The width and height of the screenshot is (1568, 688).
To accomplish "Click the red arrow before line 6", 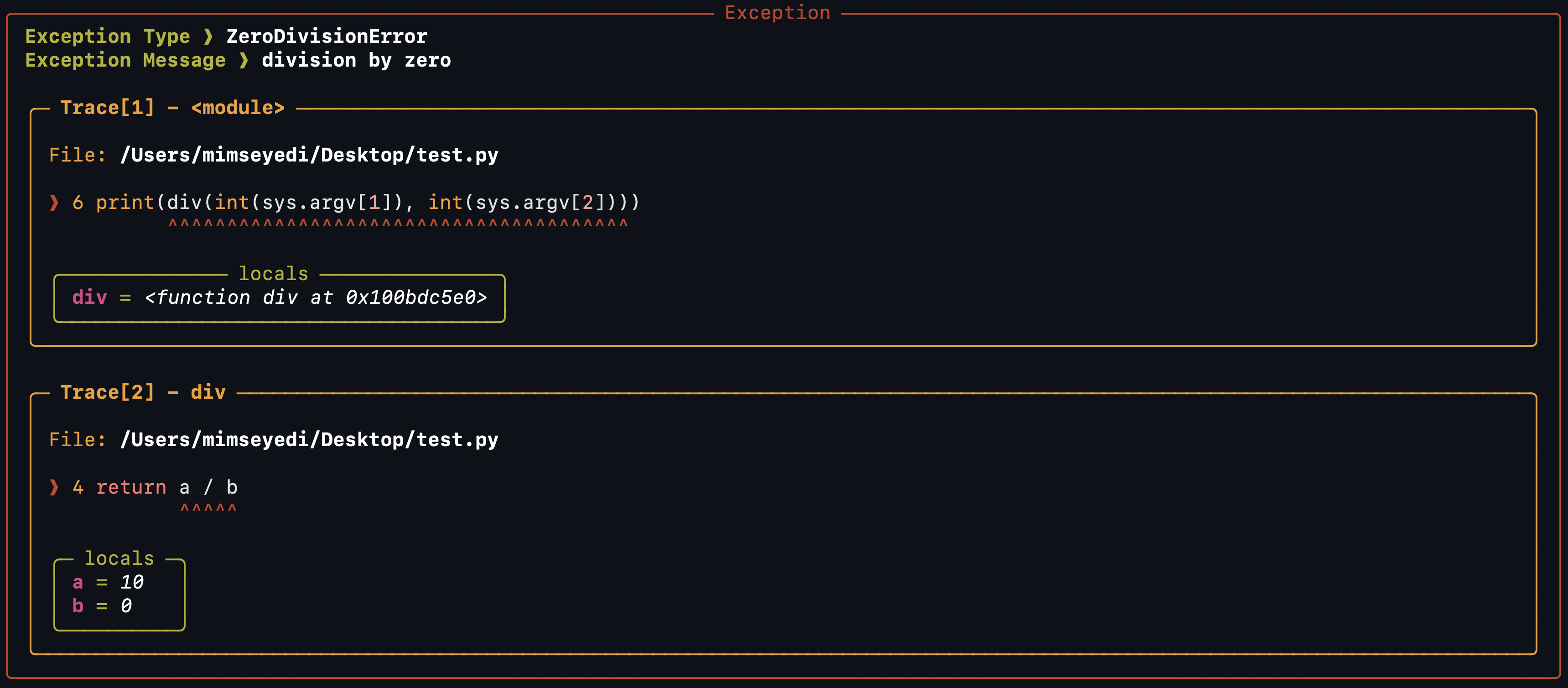I will (x=54, y=202).
